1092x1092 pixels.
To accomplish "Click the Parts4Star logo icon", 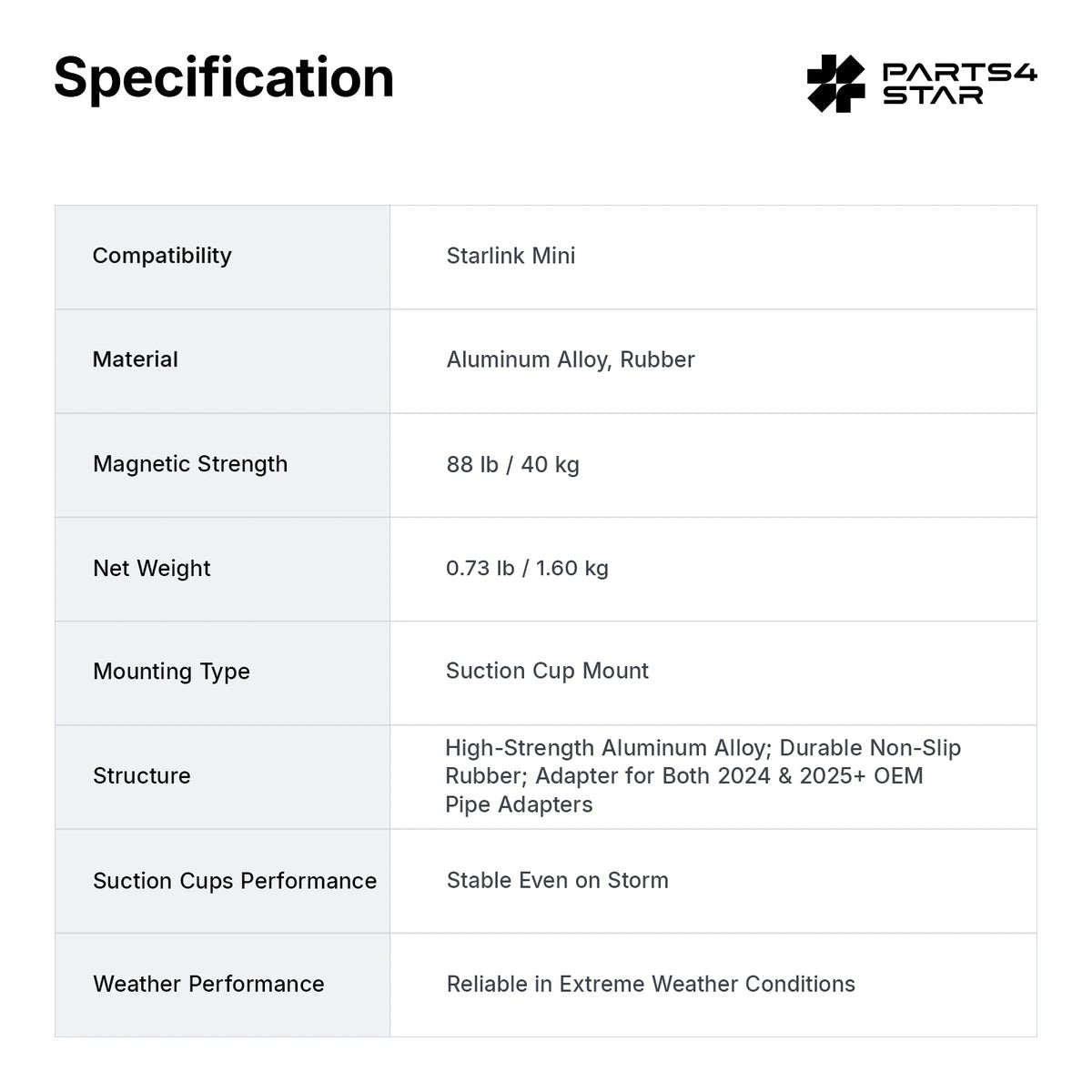I will 835,84.
